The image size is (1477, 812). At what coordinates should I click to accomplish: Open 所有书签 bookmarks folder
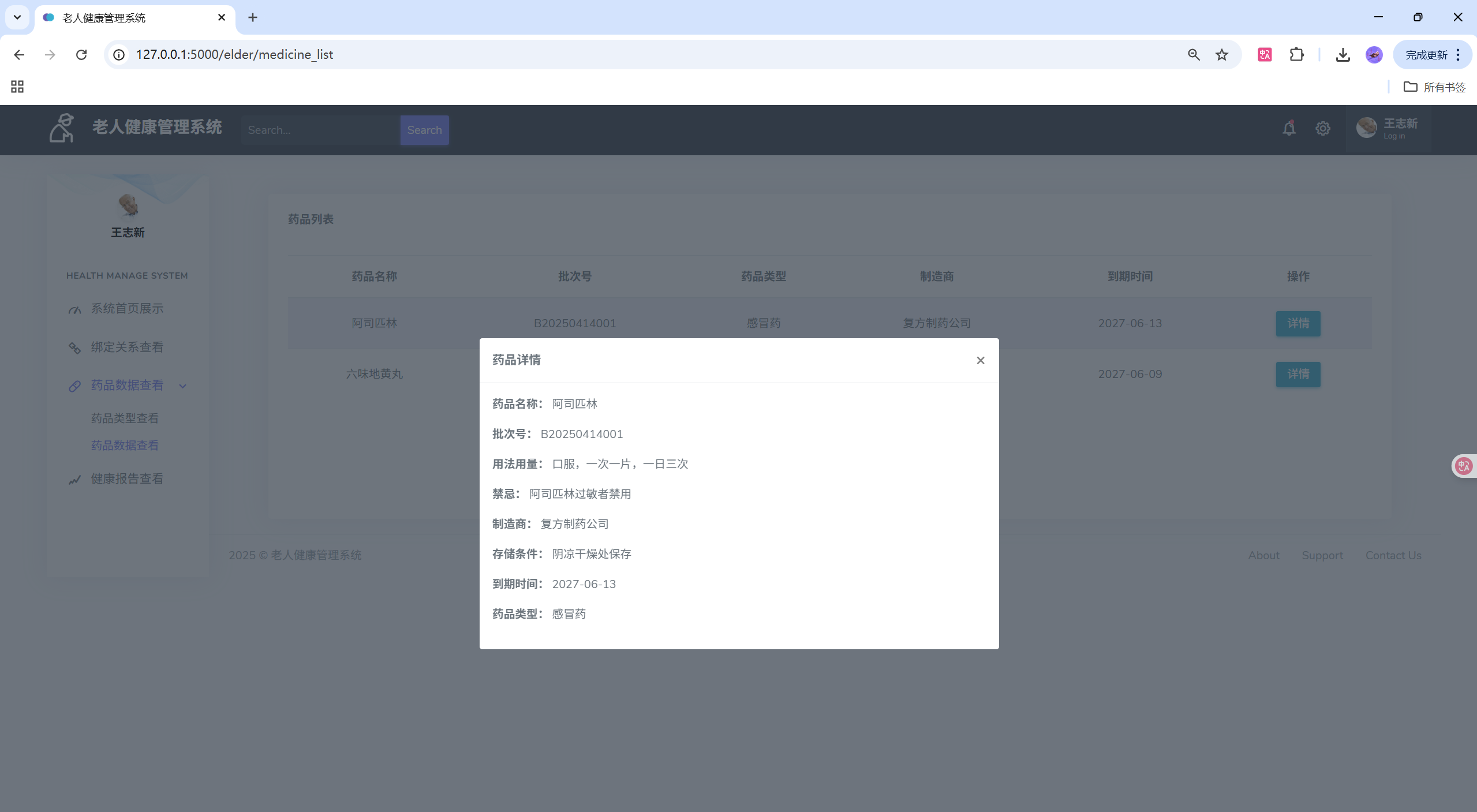click(1434, 87)
